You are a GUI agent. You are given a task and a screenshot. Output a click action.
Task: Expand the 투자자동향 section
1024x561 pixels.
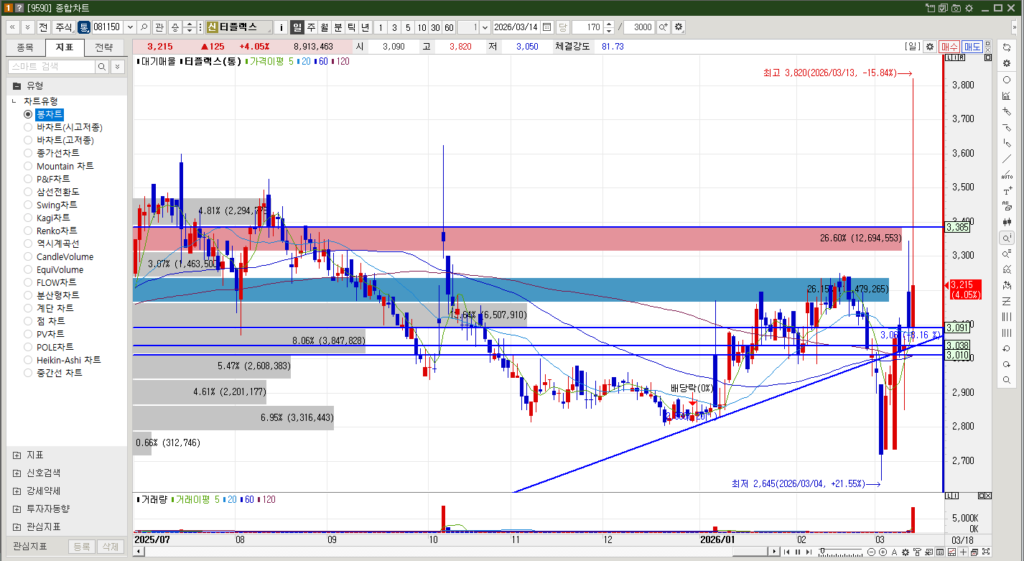(17, 508)
